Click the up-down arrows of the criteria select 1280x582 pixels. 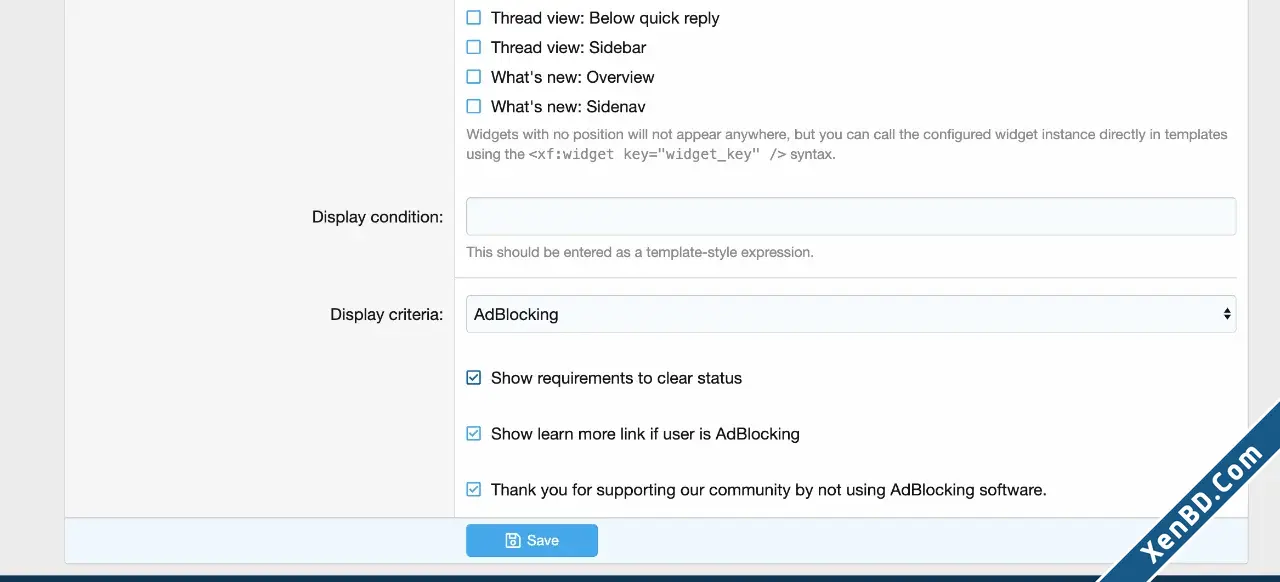click(x=1227, y=314)
